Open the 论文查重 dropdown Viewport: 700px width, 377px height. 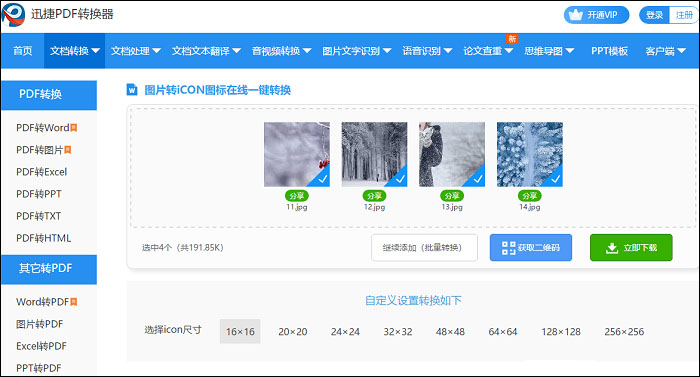point(488,51)
